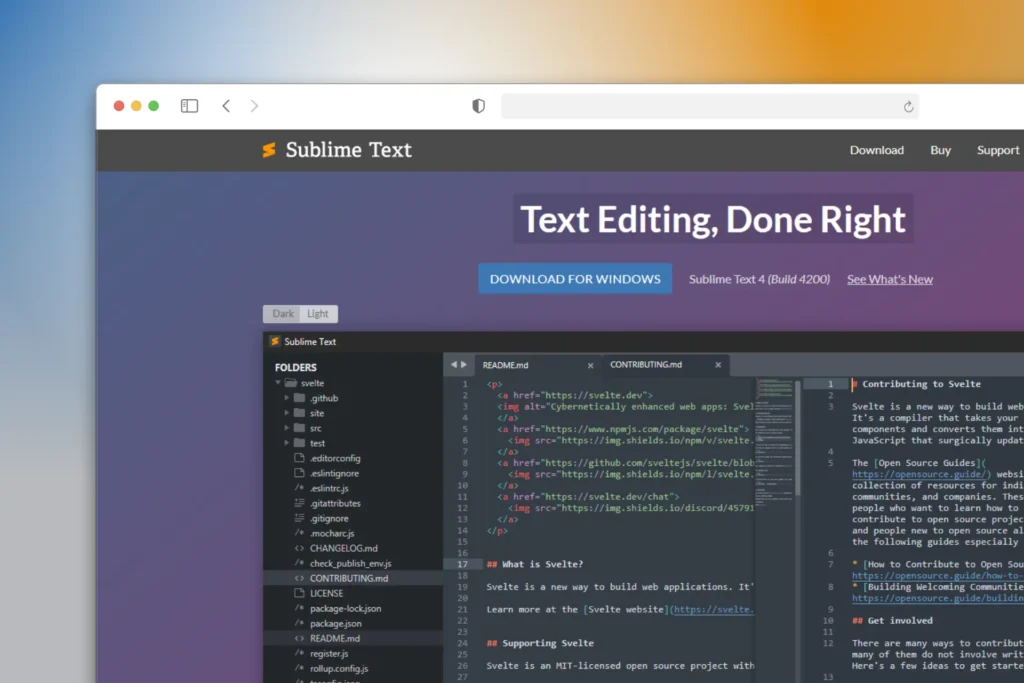Click the 'Supporting Svelte' heading line
Viewport: 1024px width, 683px height.
coord(540,643)
